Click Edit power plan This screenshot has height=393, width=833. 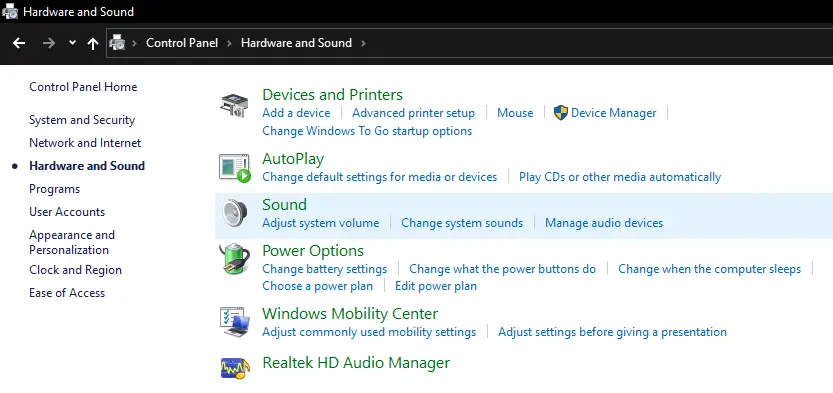tap(436, 286)
